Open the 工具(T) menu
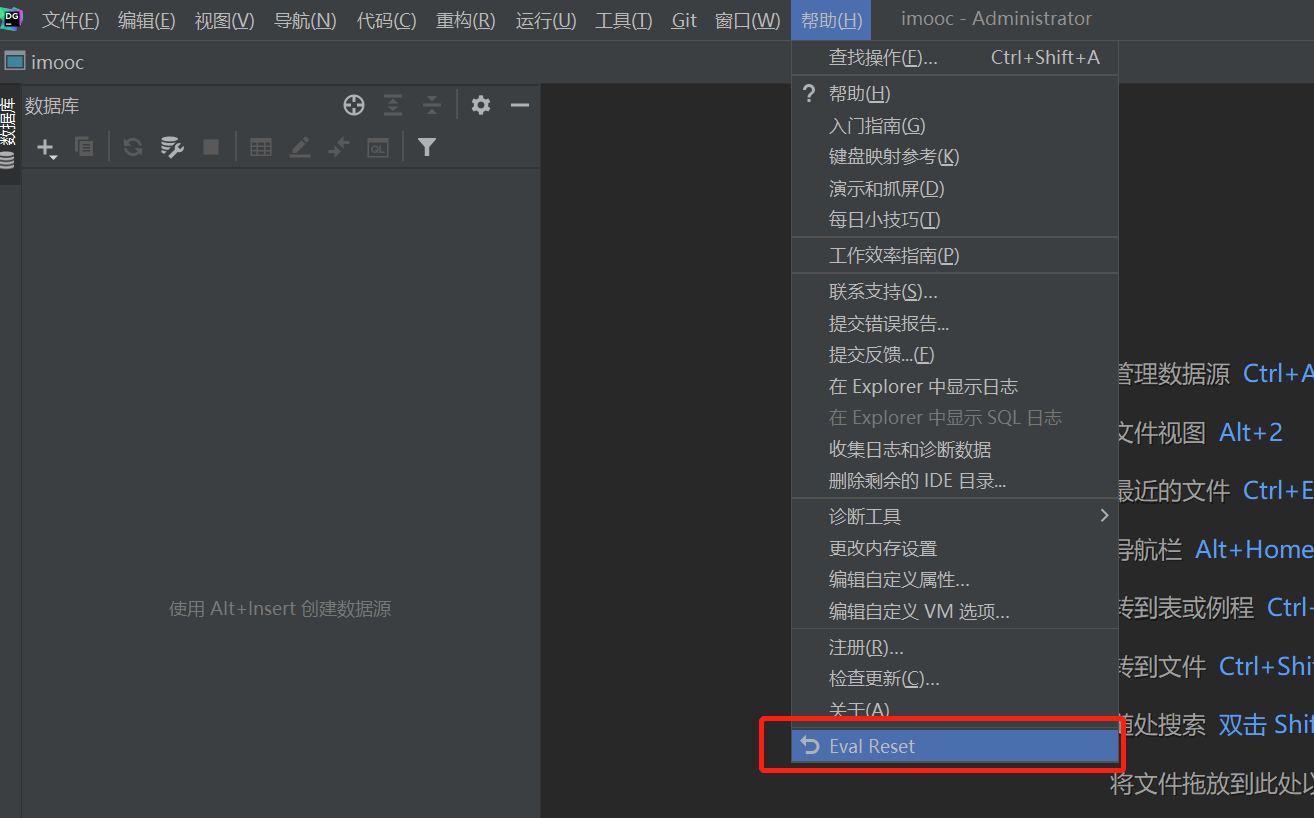Image resolution: width=1314 pixels, height=818 pixels. (x=623, y=20)
